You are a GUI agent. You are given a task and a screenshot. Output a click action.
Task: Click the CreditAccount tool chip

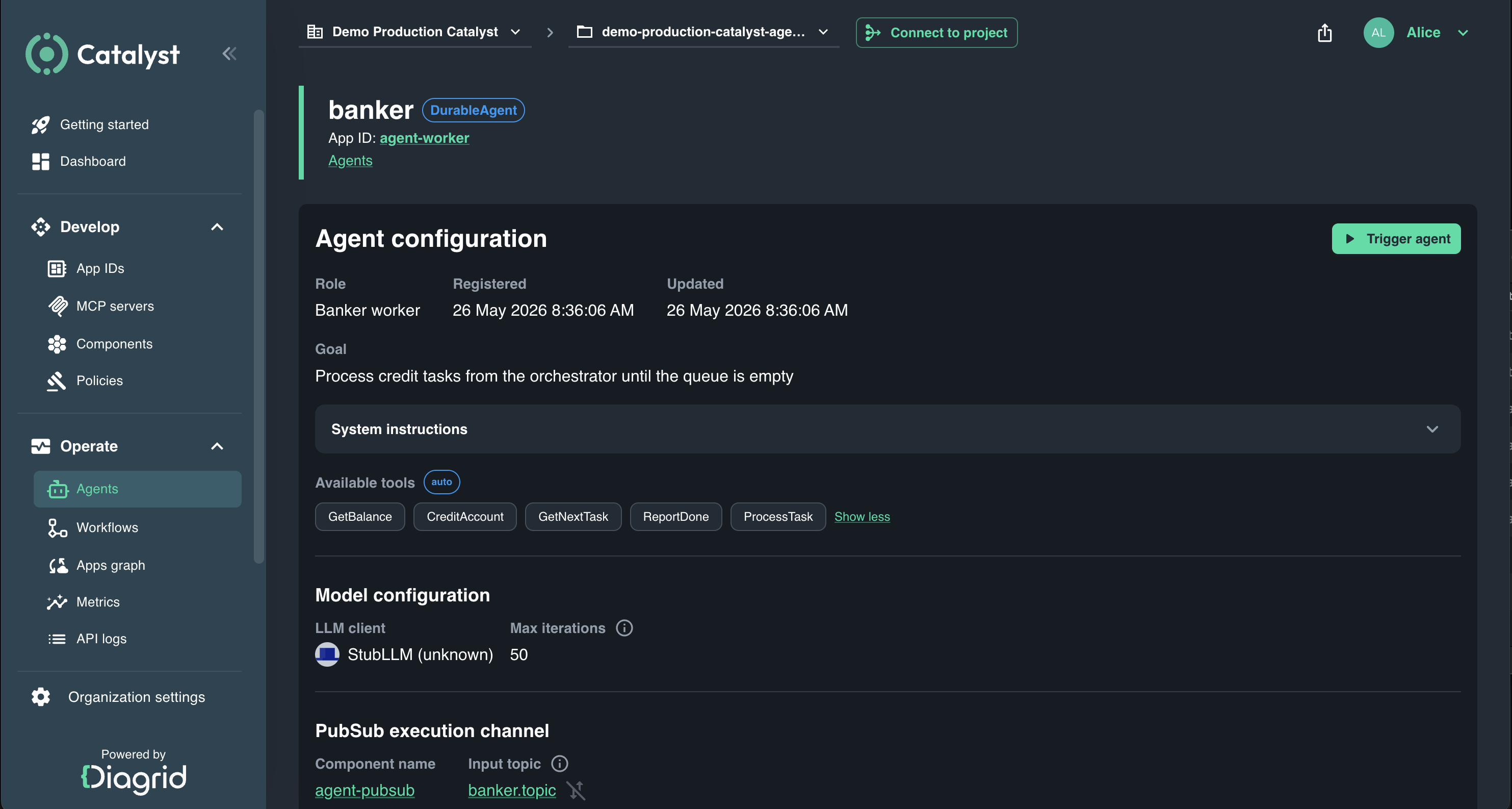[x=465, y=516]
